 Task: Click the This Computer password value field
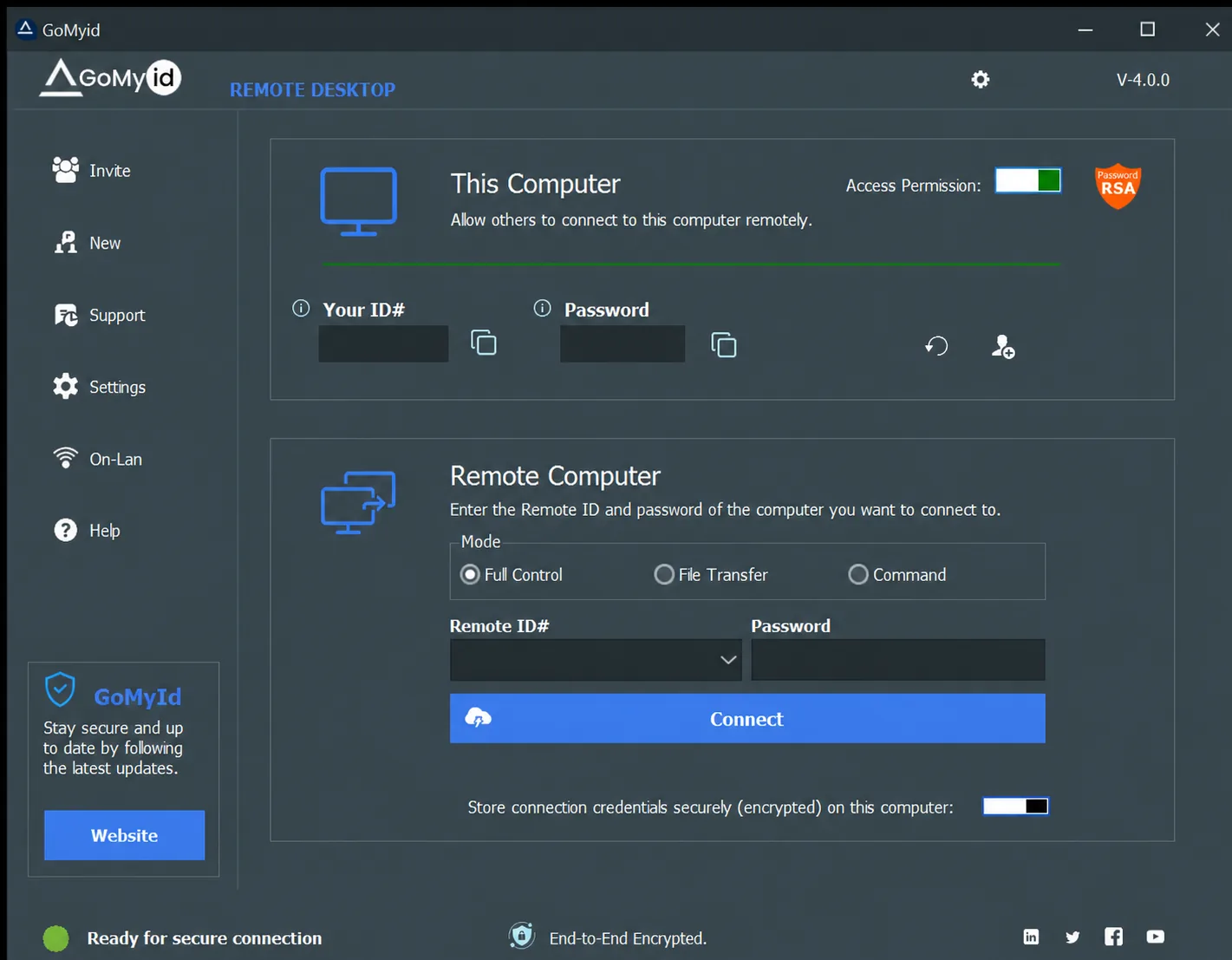(623, 343)
